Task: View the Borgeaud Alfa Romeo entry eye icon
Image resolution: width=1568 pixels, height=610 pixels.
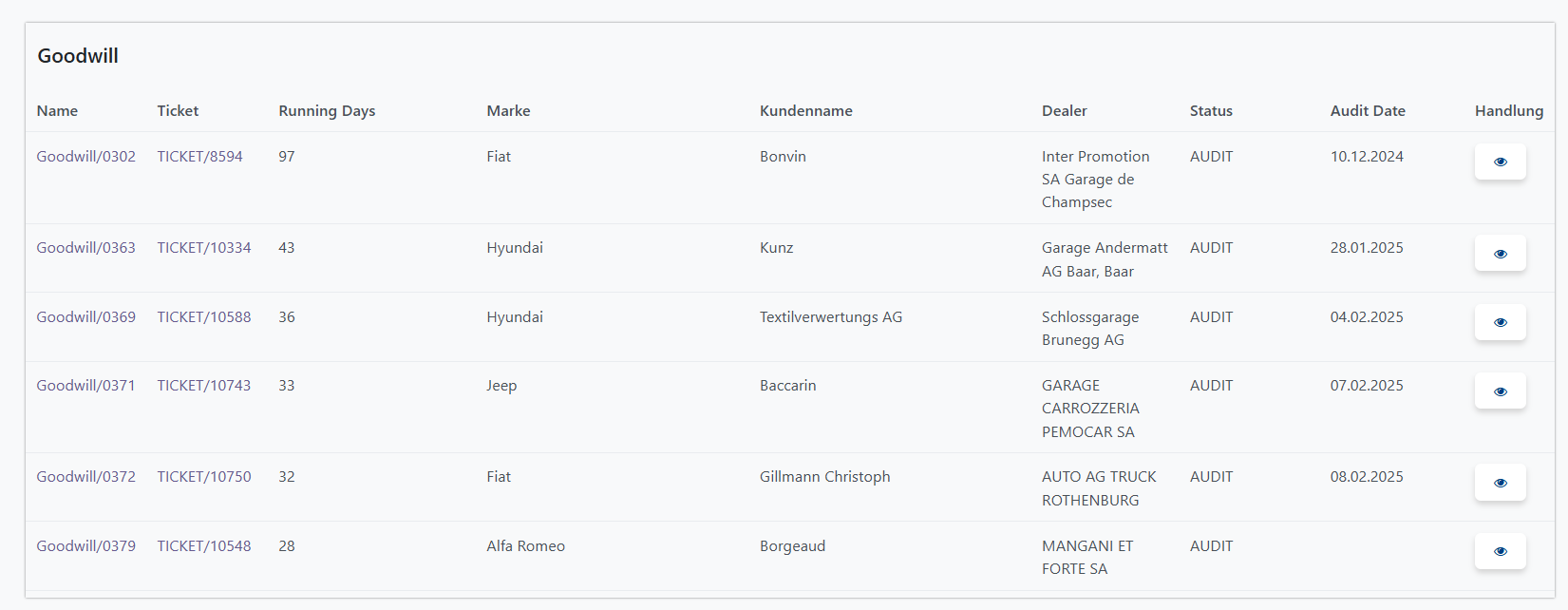Action: (x=1500, y=551)
